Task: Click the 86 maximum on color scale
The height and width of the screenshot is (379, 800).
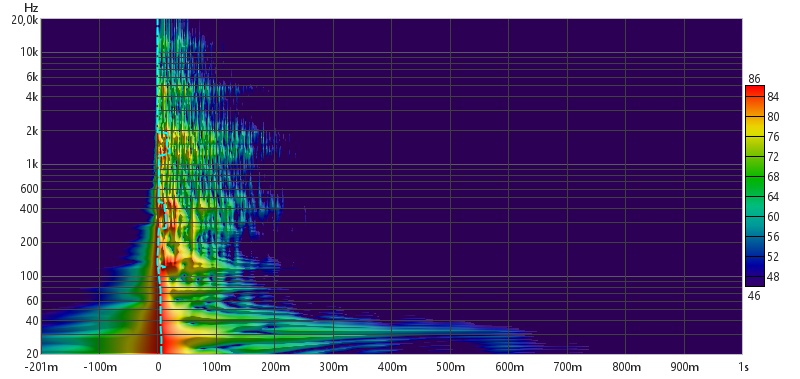Action: pyautogui.click(x=755, y=79)
